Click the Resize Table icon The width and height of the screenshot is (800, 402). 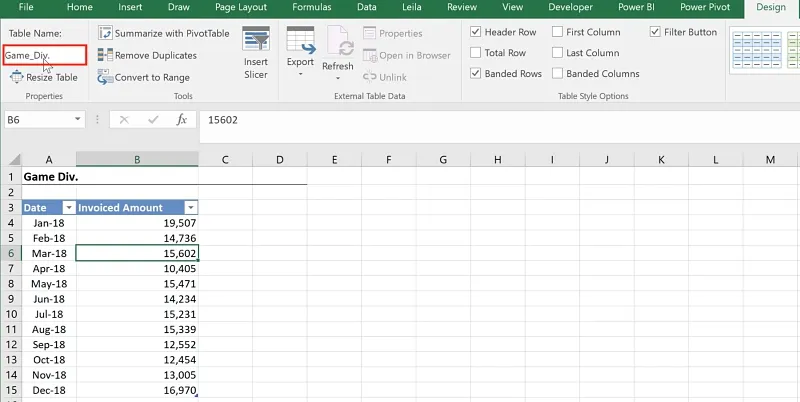point(15,77)
